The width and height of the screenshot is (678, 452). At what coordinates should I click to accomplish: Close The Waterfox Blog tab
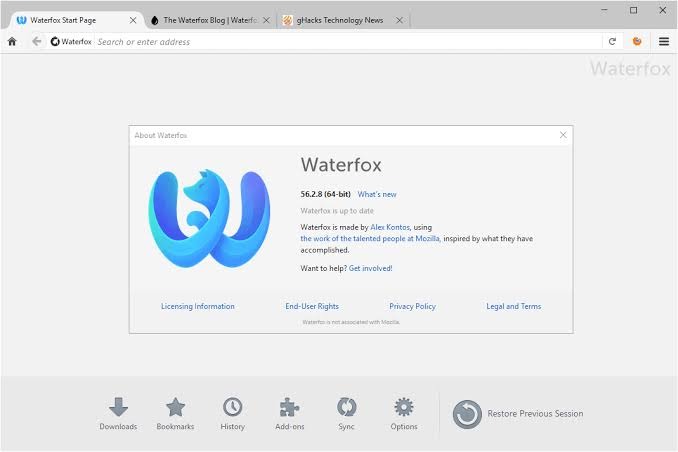click(266, 20)
